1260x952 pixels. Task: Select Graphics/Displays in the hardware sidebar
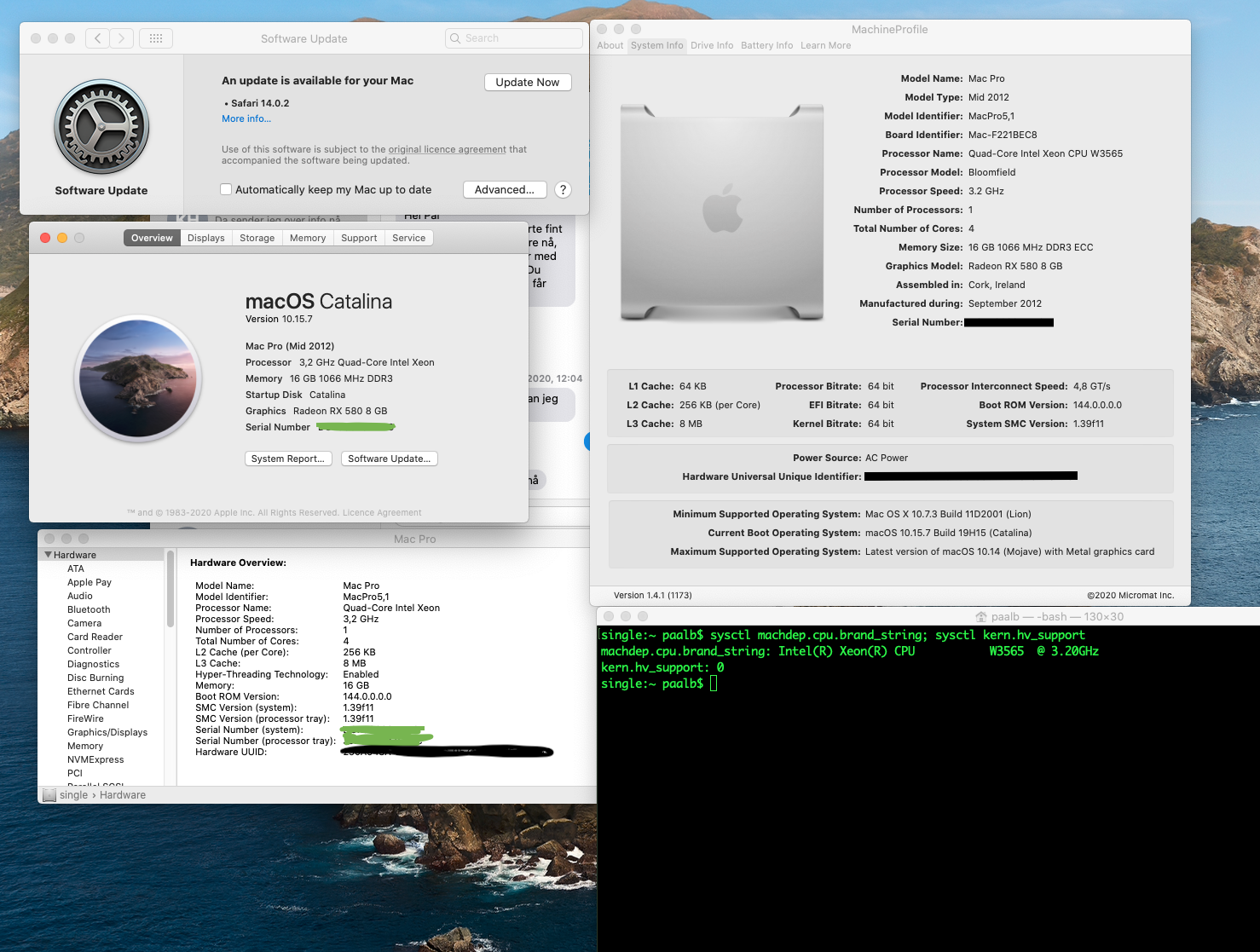pyautogui.click(x=107, y=732)
